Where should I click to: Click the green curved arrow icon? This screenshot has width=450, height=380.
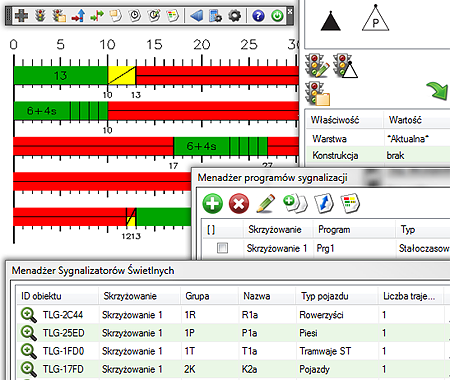pyautogui.click(x=437, y=91)
